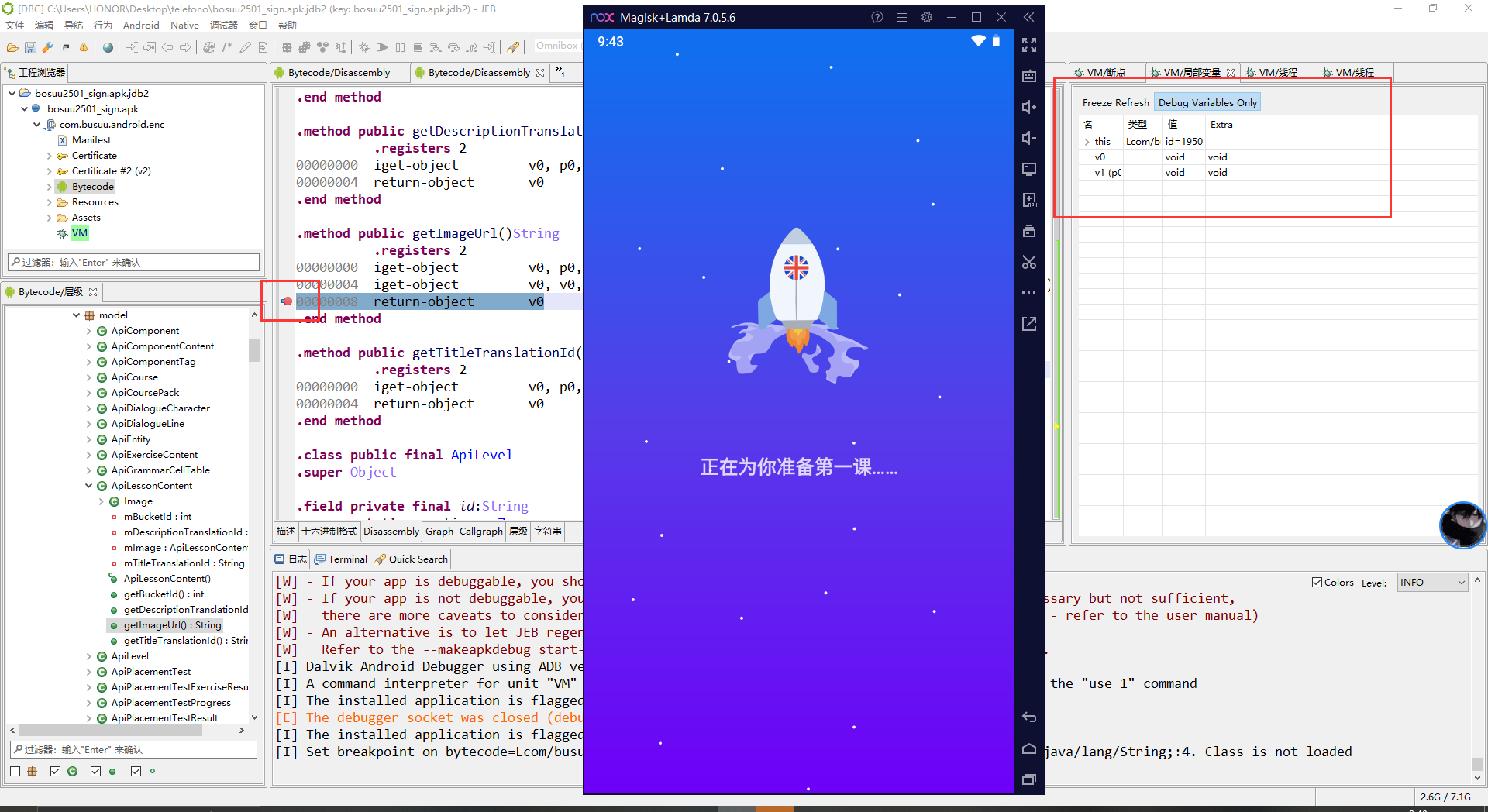The image size is (1488, 812).
Task: Expand the ApiComponent class node
Action: tap(88, 331)
